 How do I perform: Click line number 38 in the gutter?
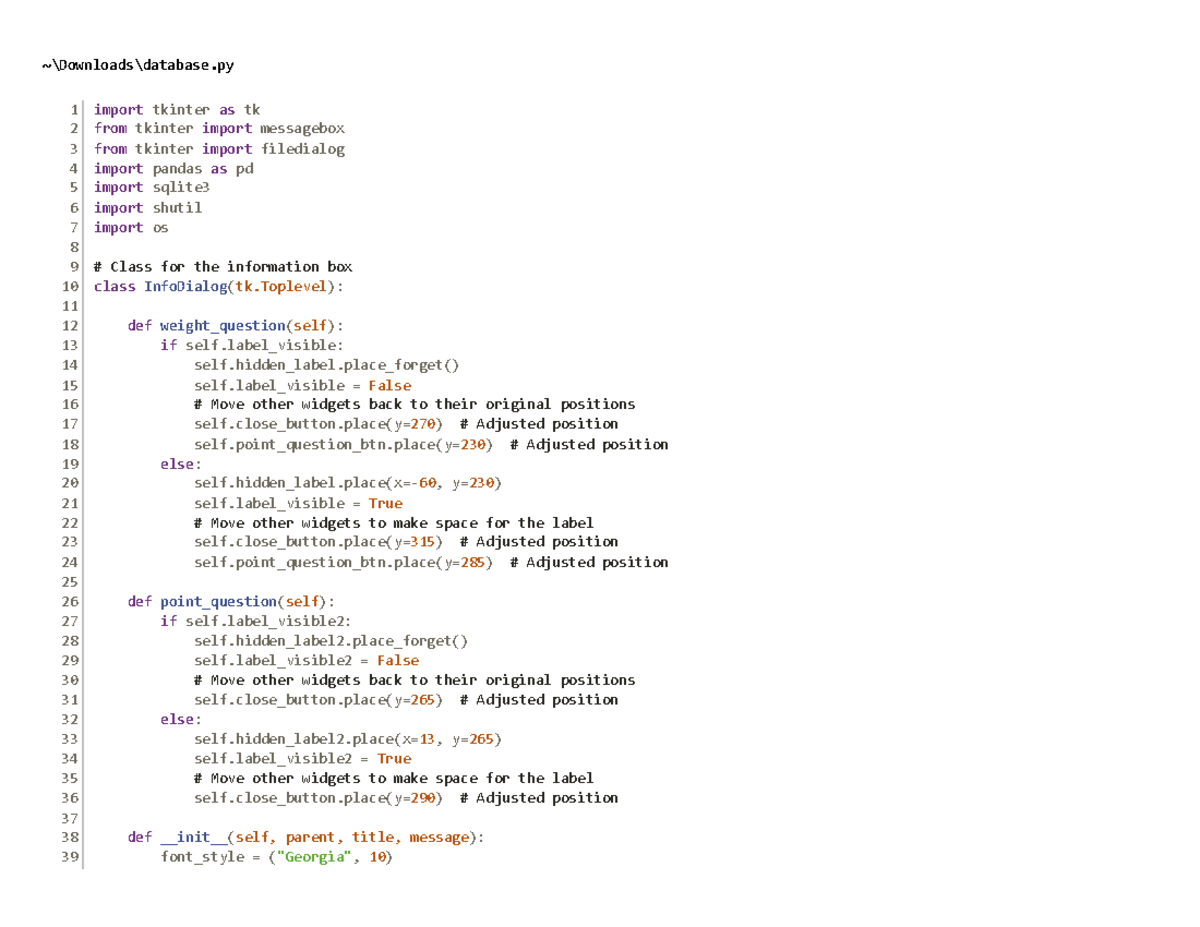pos(71,837)
